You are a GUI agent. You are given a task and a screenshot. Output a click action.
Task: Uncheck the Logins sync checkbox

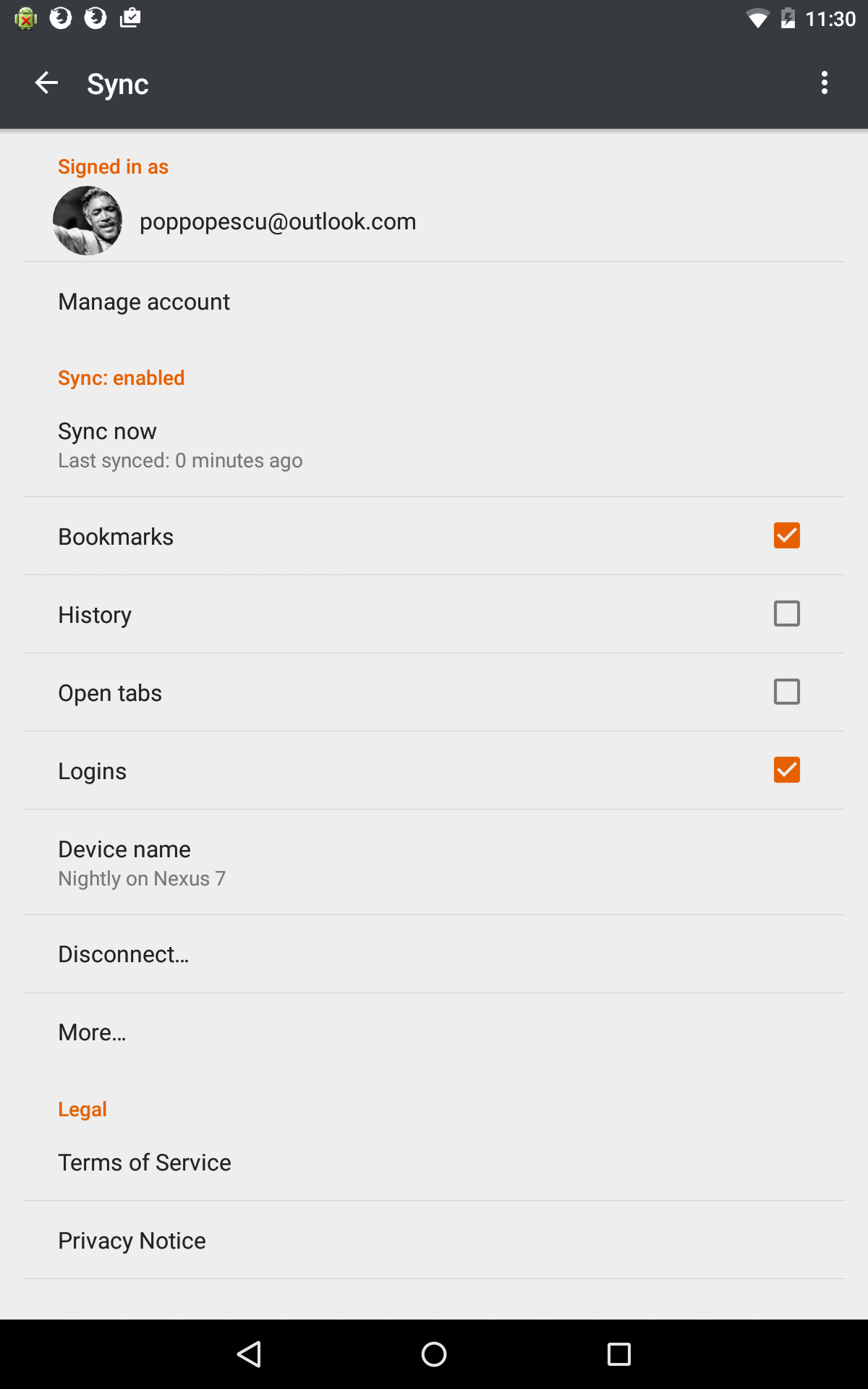tap(786, 770)
